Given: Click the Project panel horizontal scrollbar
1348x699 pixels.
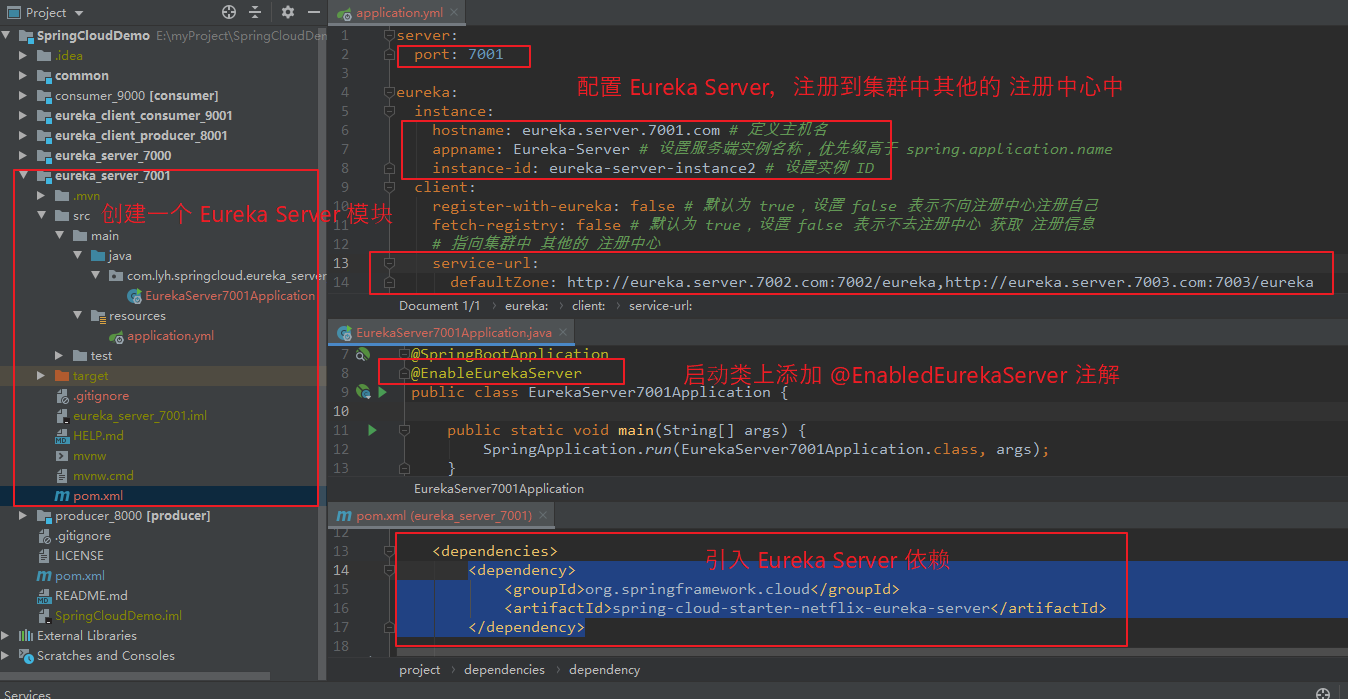Looking at the screenshot, I should tap(135, 676).
